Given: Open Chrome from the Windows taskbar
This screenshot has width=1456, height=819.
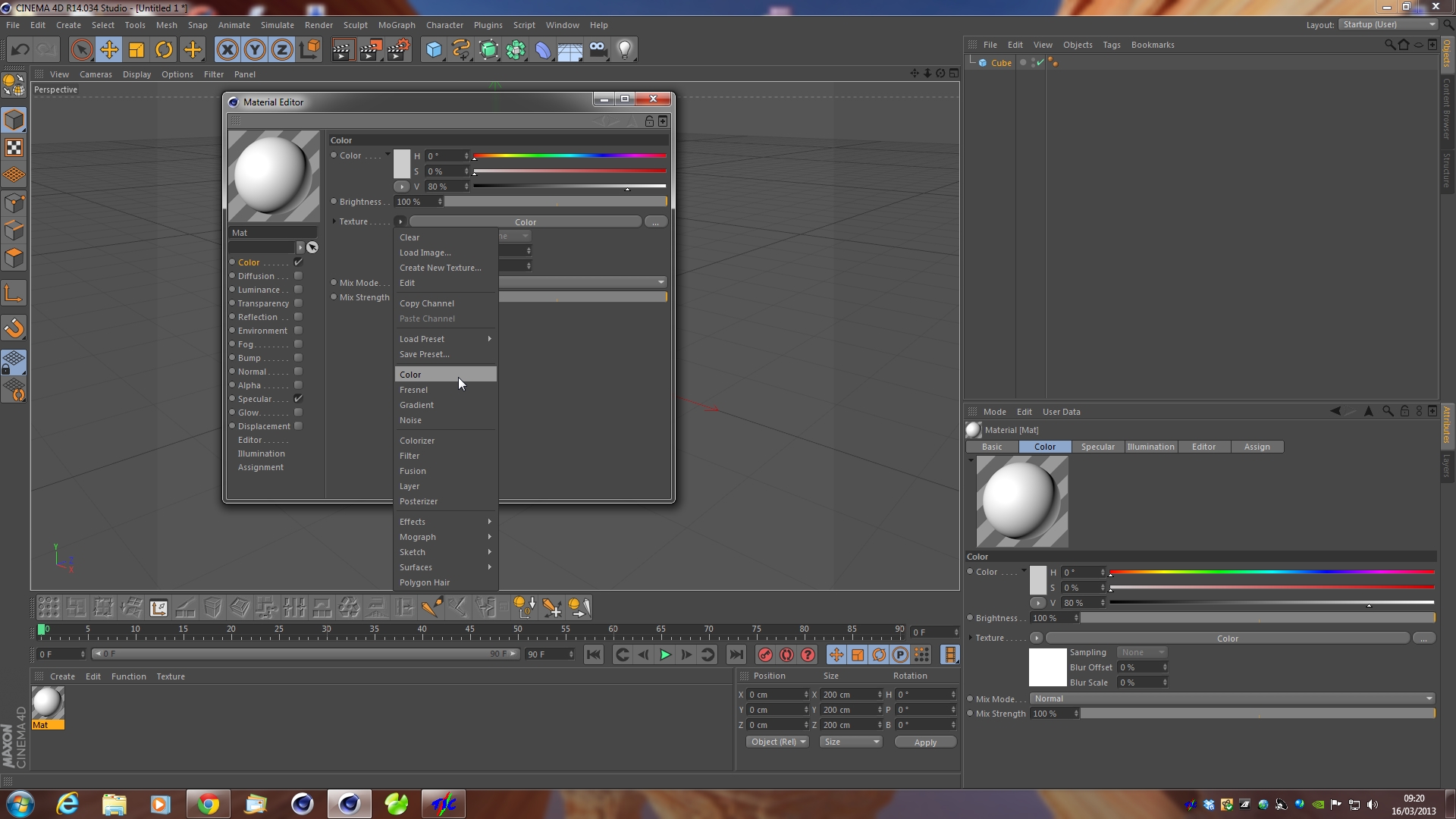Looking at the screenshot, I should [208, 804].
